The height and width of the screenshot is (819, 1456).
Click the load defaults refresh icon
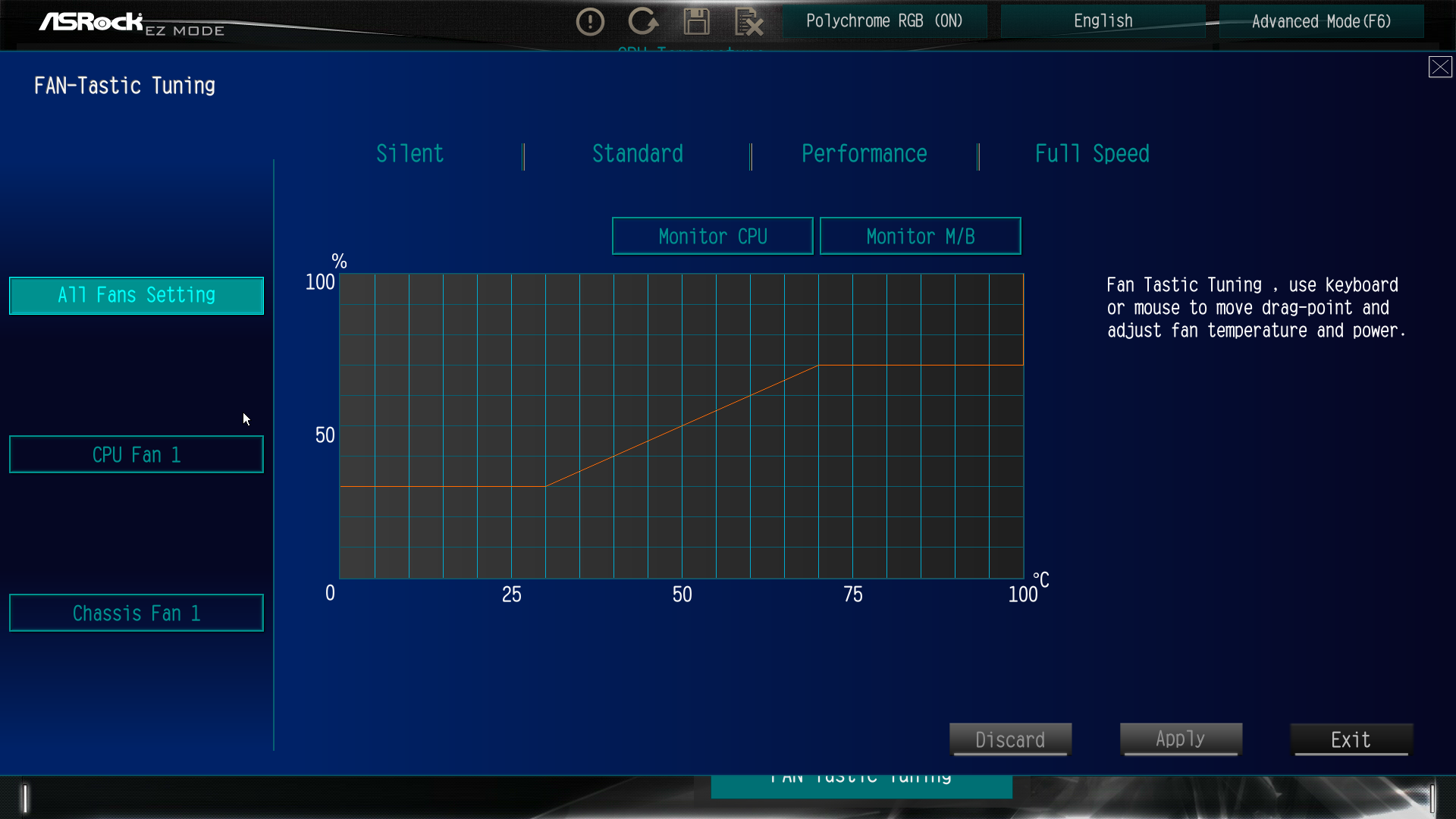(x=643, y=22)
